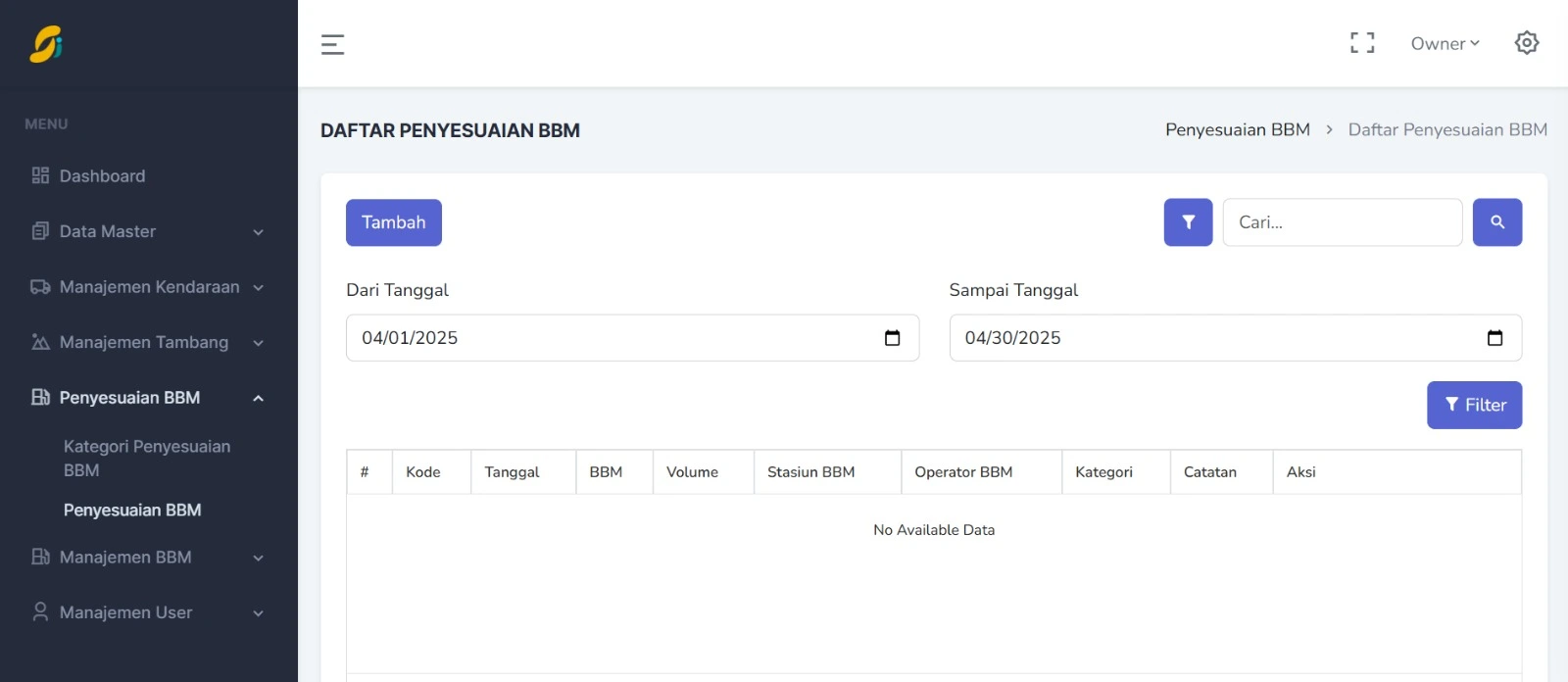Open settings gear in the top bar
Viewport: 1568px width, 682px height.
coord(1526,43)
